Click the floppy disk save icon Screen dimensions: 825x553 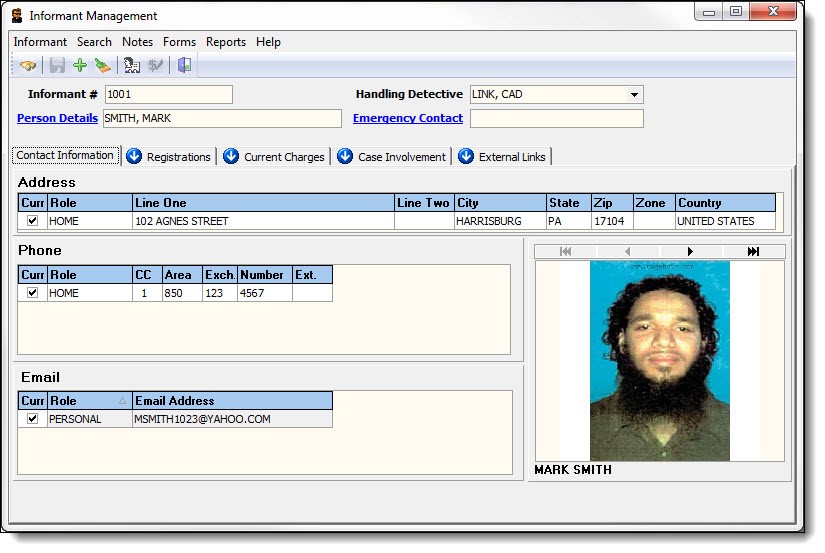click(57, 66)
